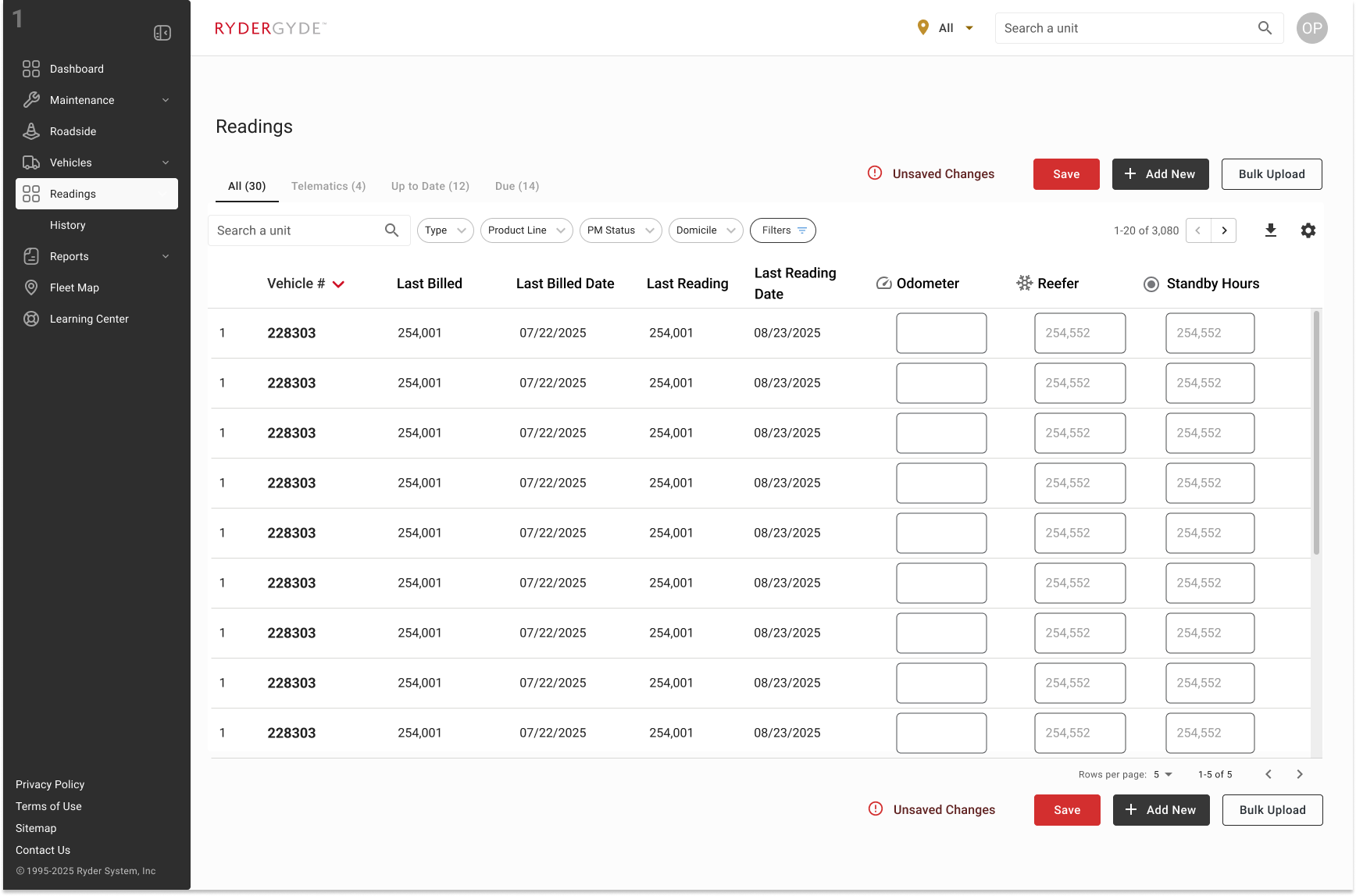Image resolution: width=1356 pixels, height=896 pixels.
Task: Open the All location dropdown
Action: [x=947, y=28]
